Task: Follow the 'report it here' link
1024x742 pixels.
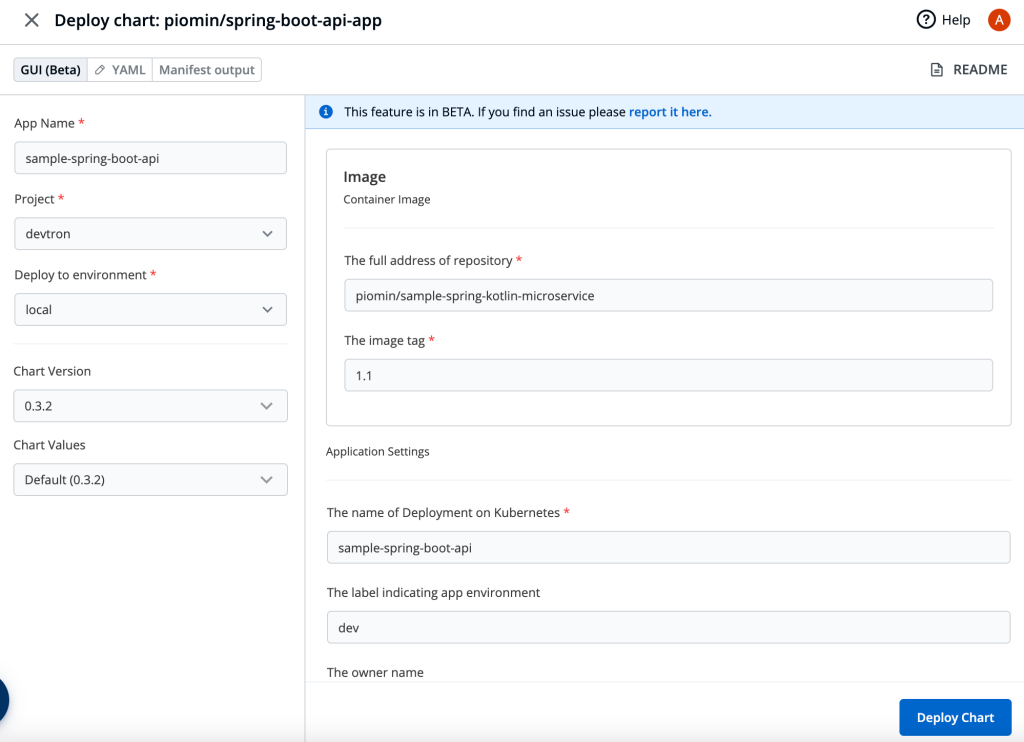Action: 670,112
